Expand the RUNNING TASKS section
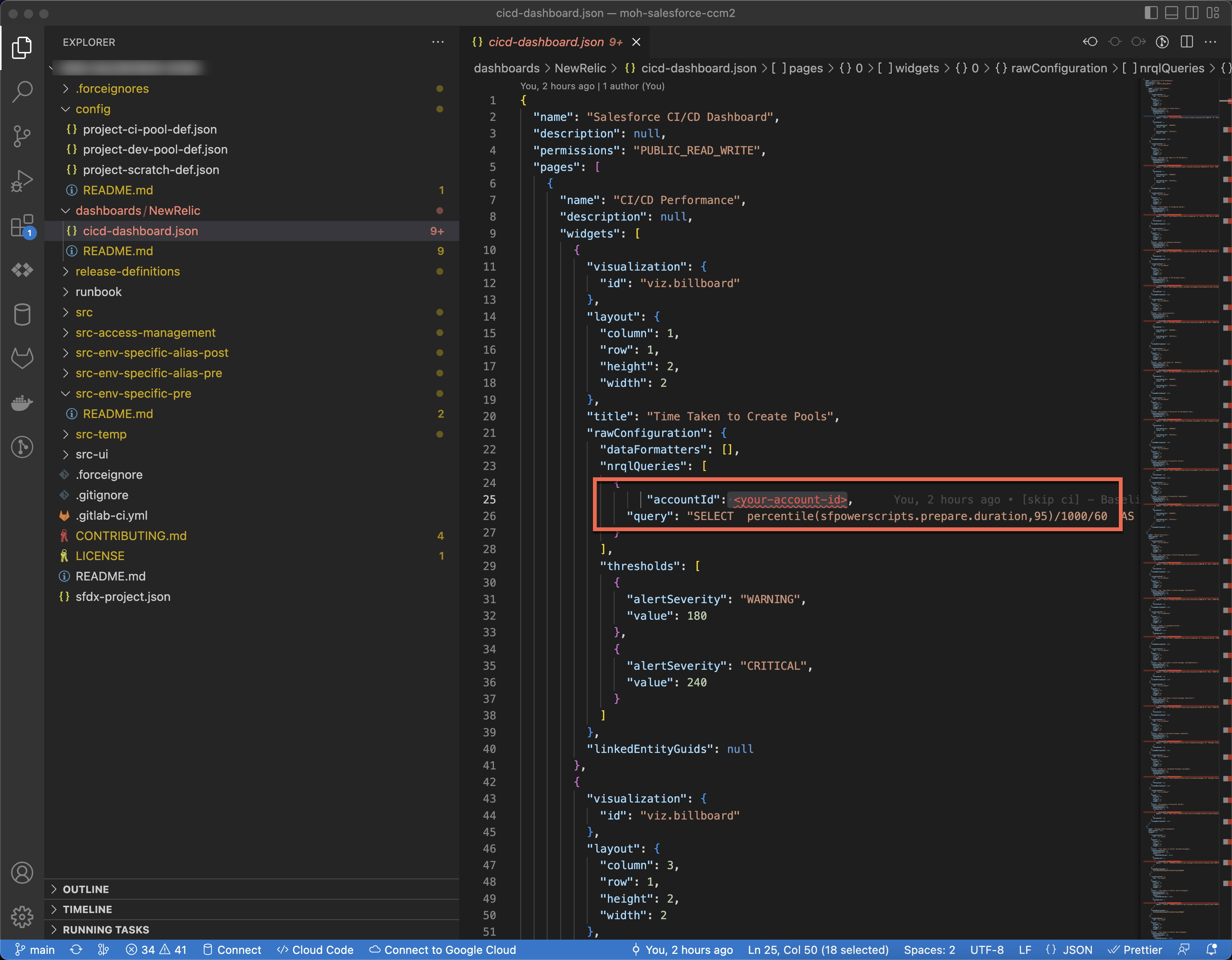 pyautogui.click(x=251, y=930)
